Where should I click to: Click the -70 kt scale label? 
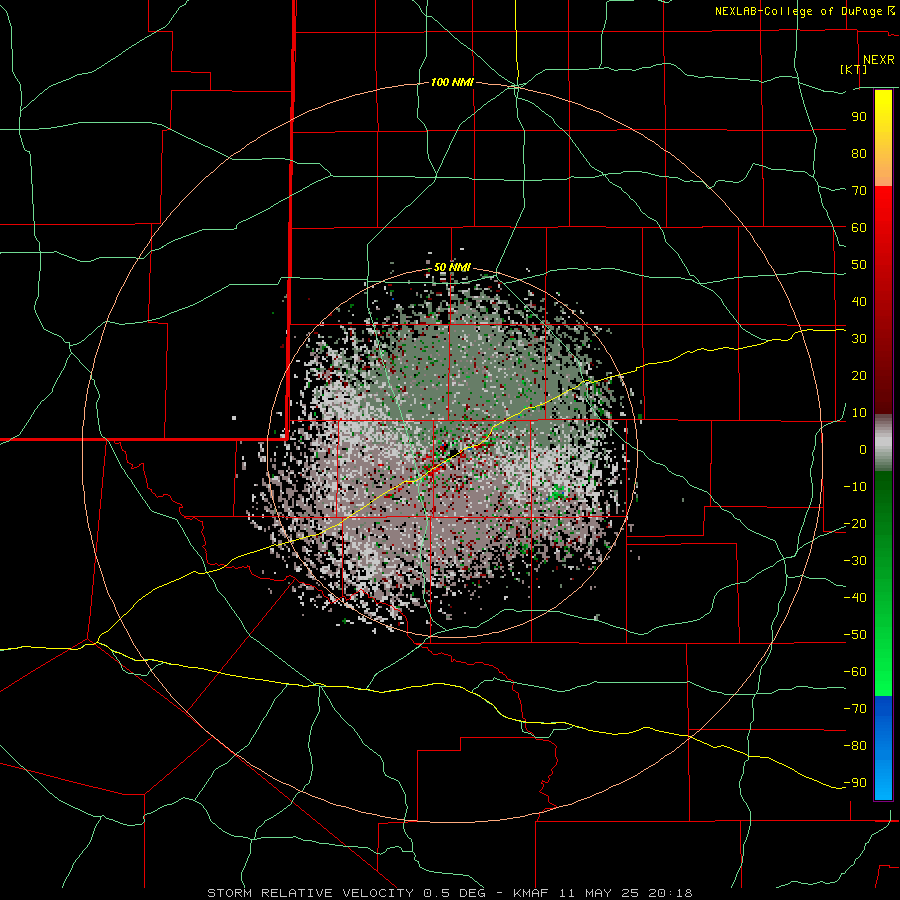point(855,709)
